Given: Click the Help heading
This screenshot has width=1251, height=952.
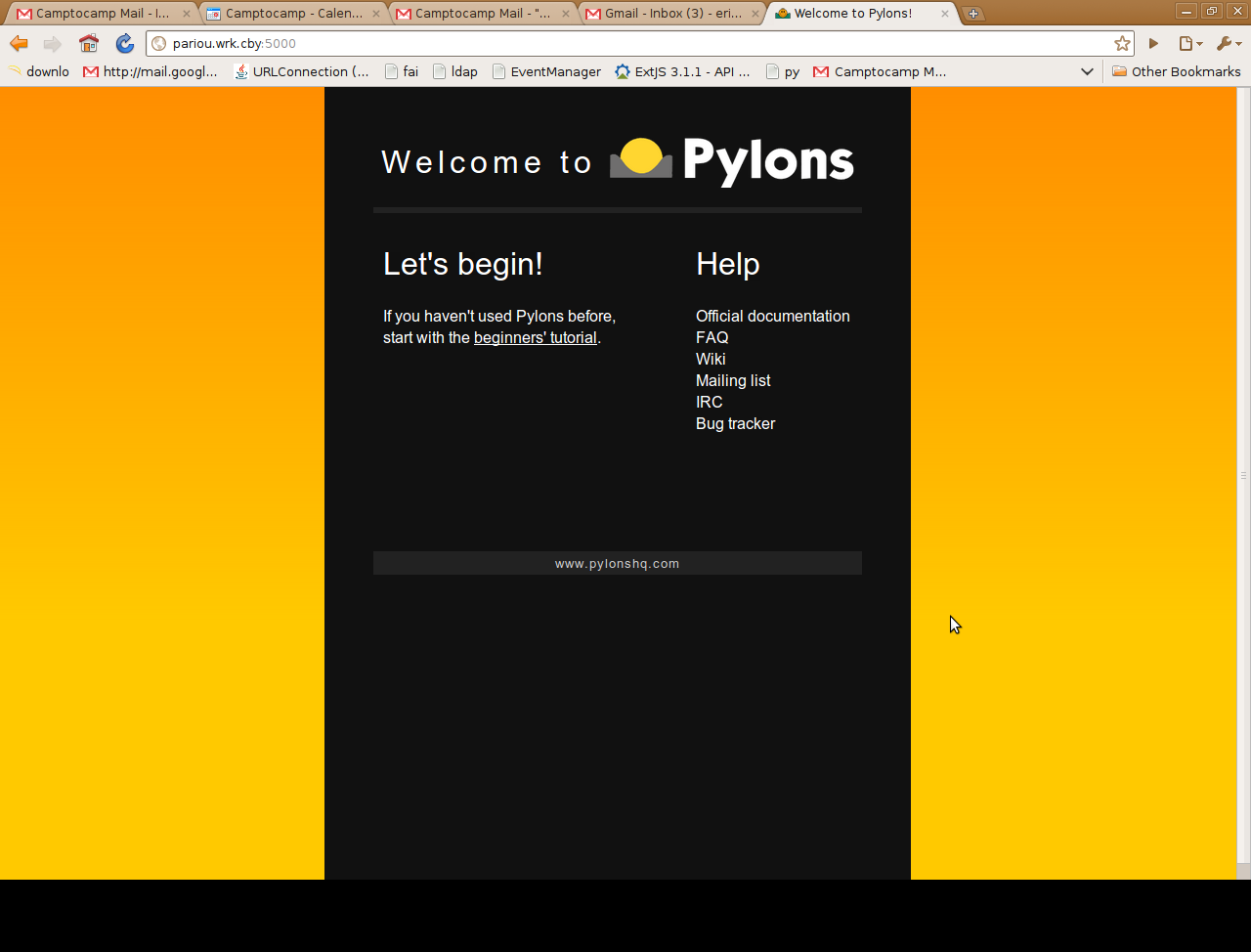Looking at the screenshot, I should point(727,264).
